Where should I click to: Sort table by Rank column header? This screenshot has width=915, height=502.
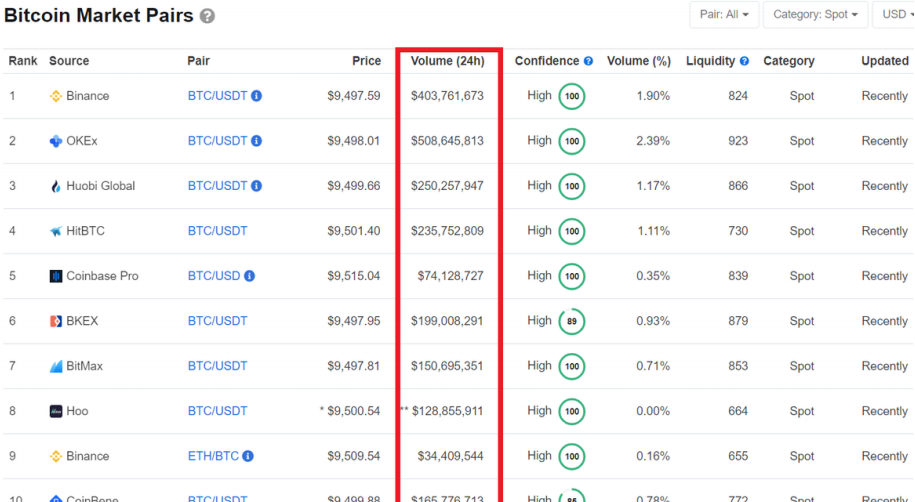click(x=23, y=61)
